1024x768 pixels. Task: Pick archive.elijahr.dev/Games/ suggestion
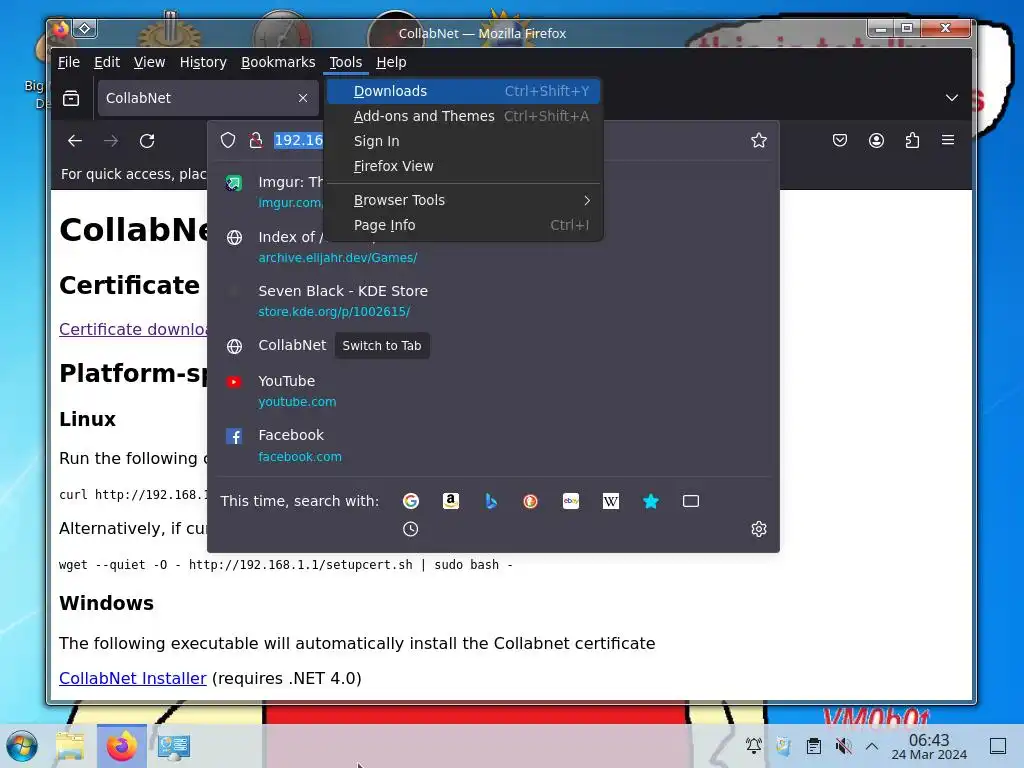coord(493,246)
